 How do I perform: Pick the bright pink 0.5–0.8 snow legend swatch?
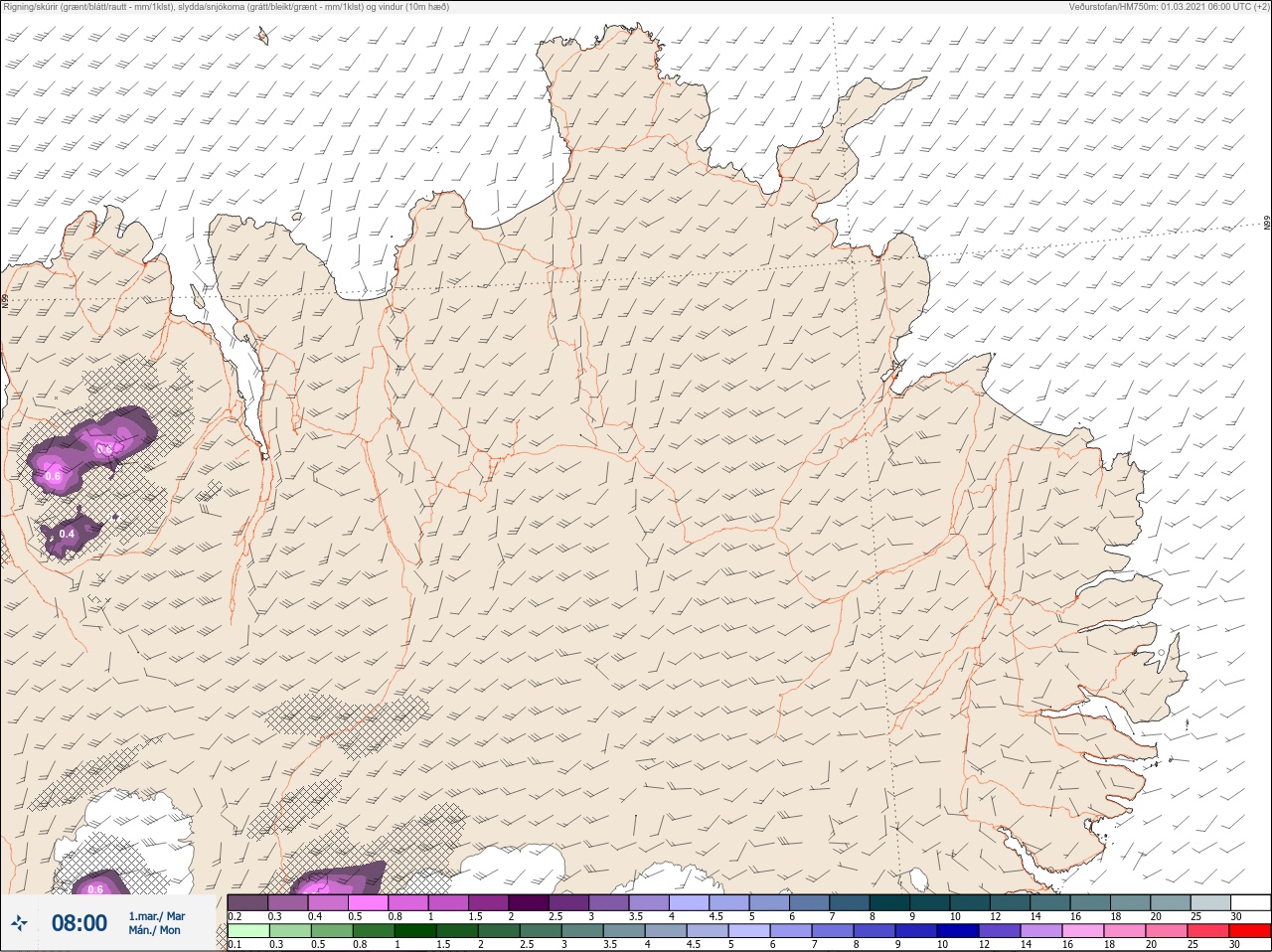369,903
